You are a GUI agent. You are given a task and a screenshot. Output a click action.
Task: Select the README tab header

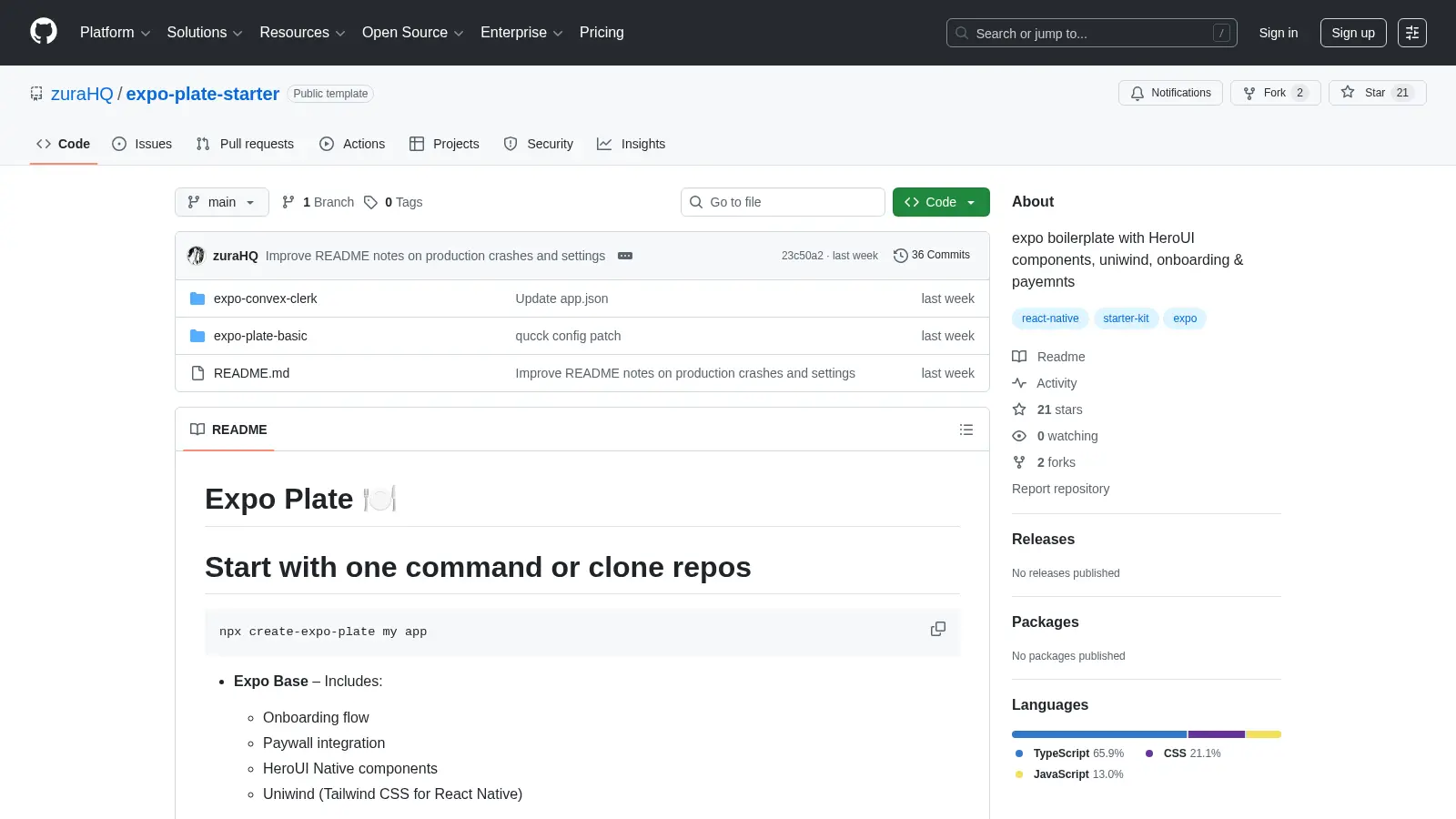coord(228,430)
